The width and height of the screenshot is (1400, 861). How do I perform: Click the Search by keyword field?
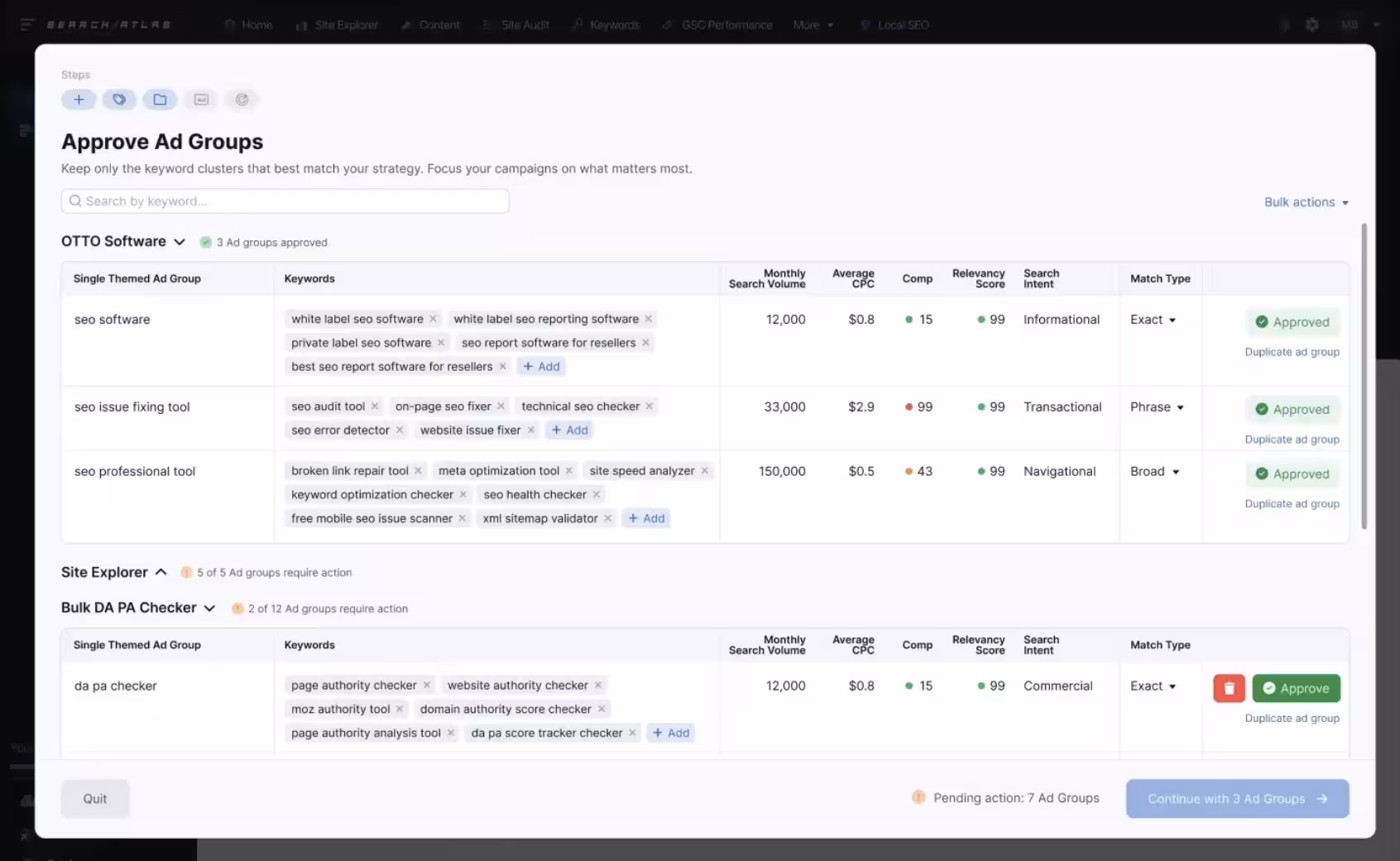(x=285, y=201)
